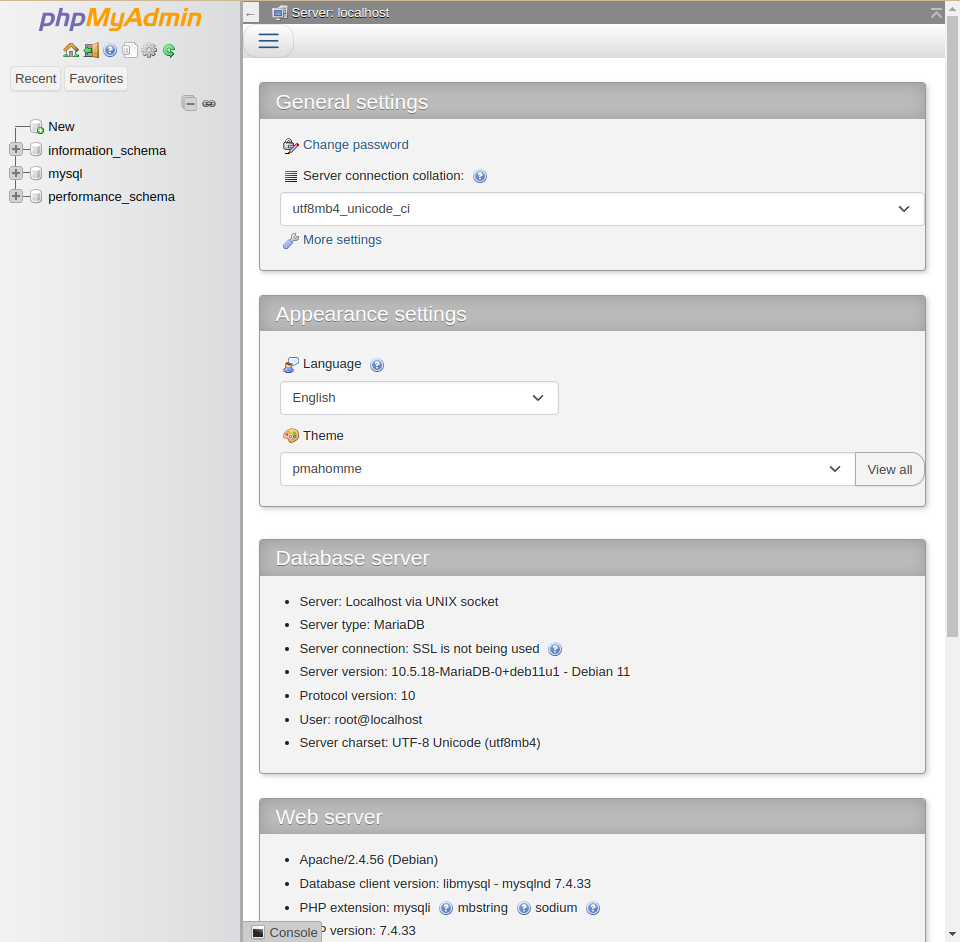Click 'Server: Localhost via UNIX socket' text

pyautogui.click(x=399, y=602)
